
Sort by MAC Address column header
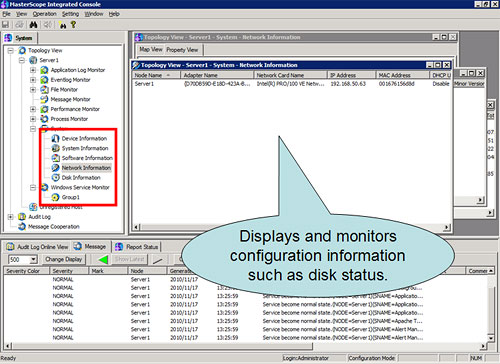pos(402,75)
